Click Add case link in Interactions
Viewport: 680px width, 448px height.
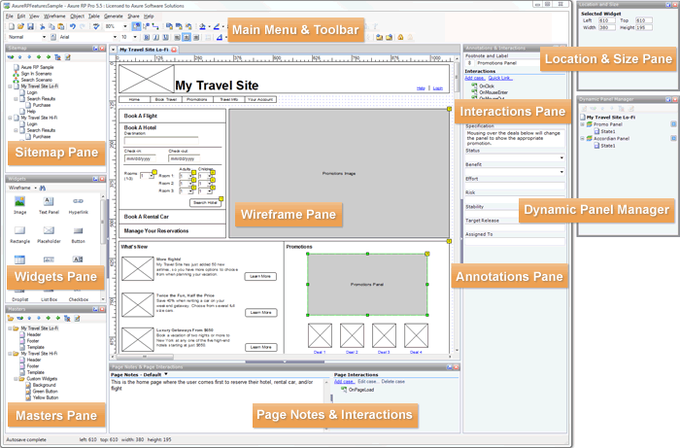475,78
